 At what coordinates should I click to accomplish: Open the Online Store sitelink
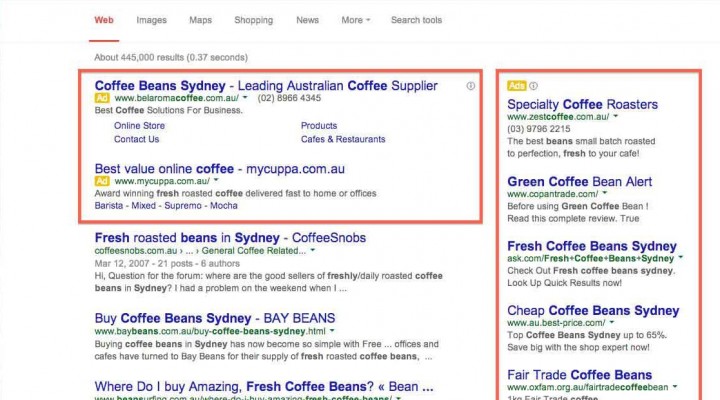[139, 126]
